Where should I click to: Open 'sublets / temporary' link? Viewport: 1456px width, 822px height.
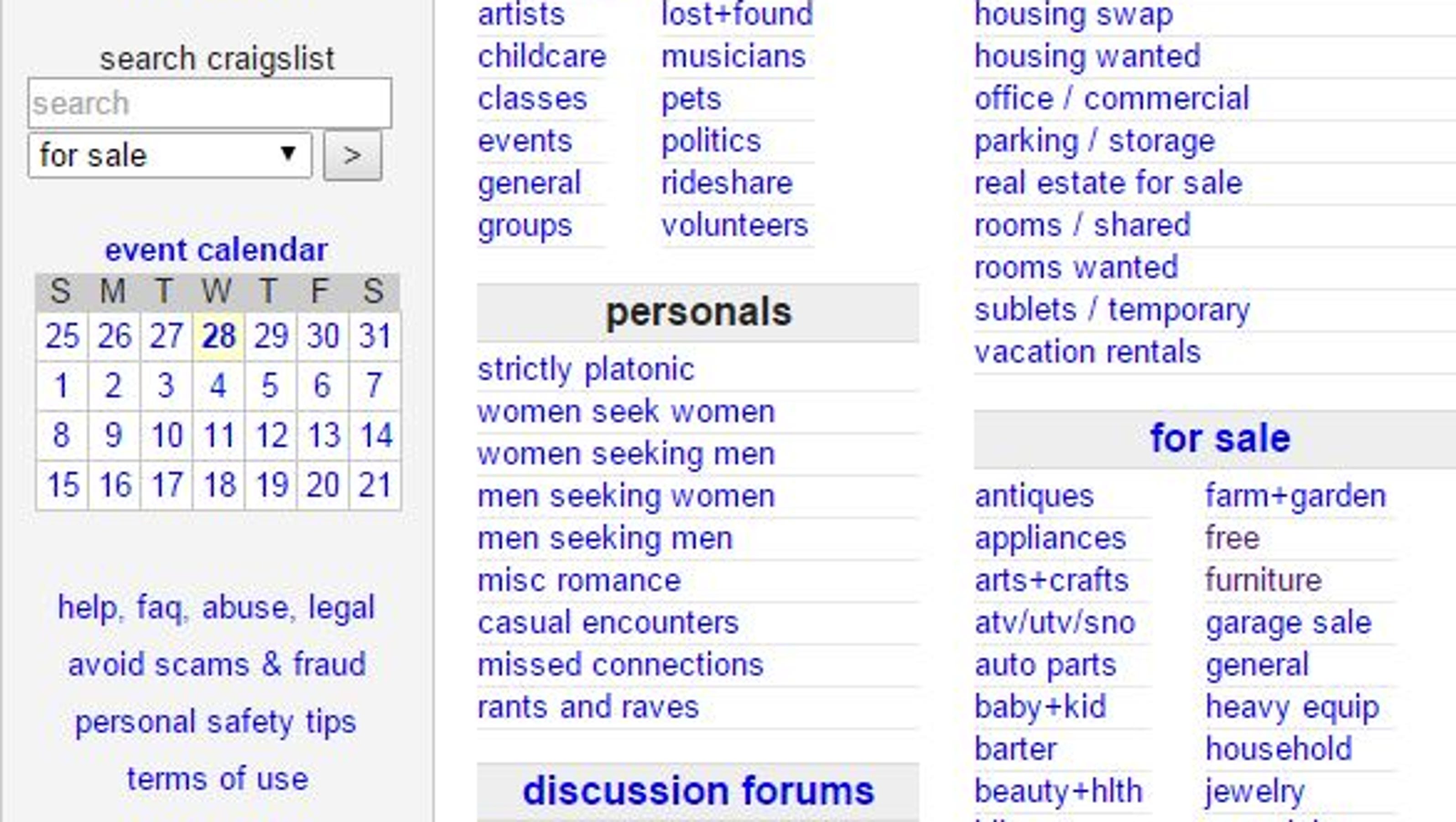(x=1113, y=311)
